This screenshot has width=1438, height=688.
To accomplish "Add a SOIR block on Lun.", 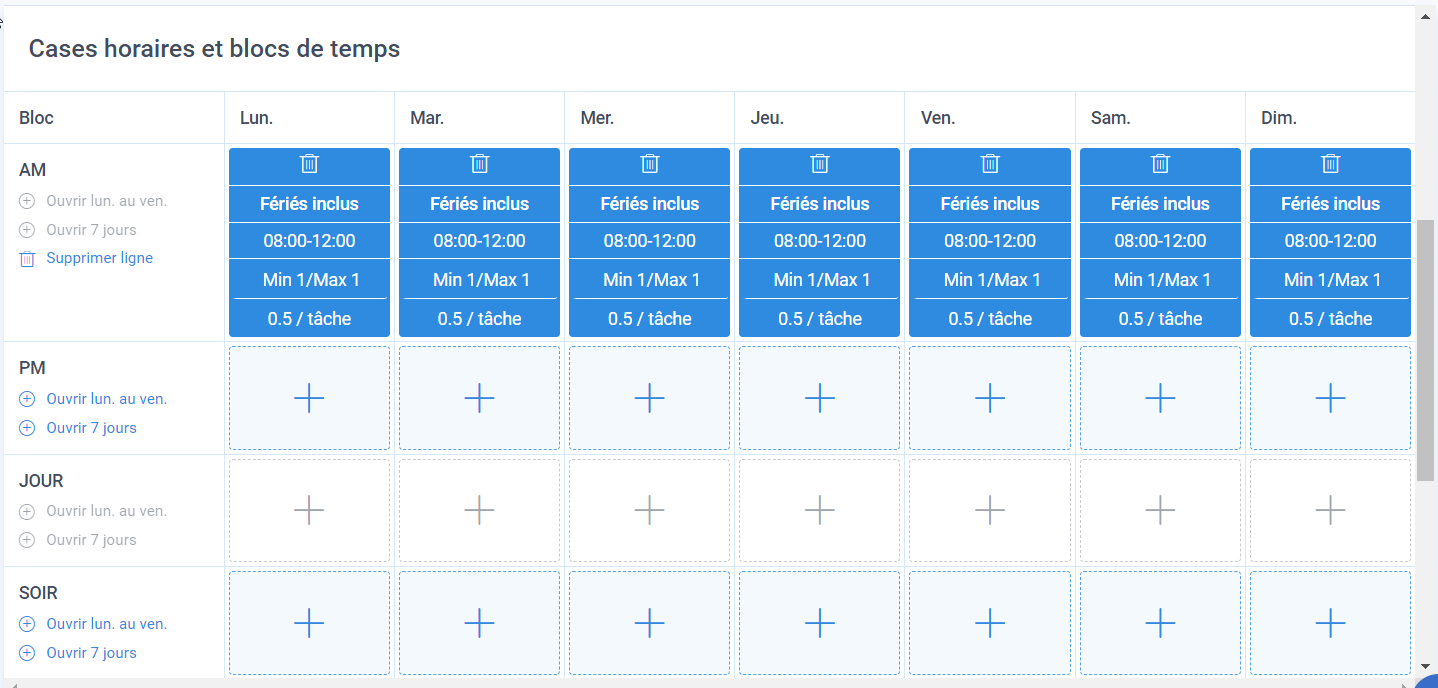I will (x=309, y=623).
